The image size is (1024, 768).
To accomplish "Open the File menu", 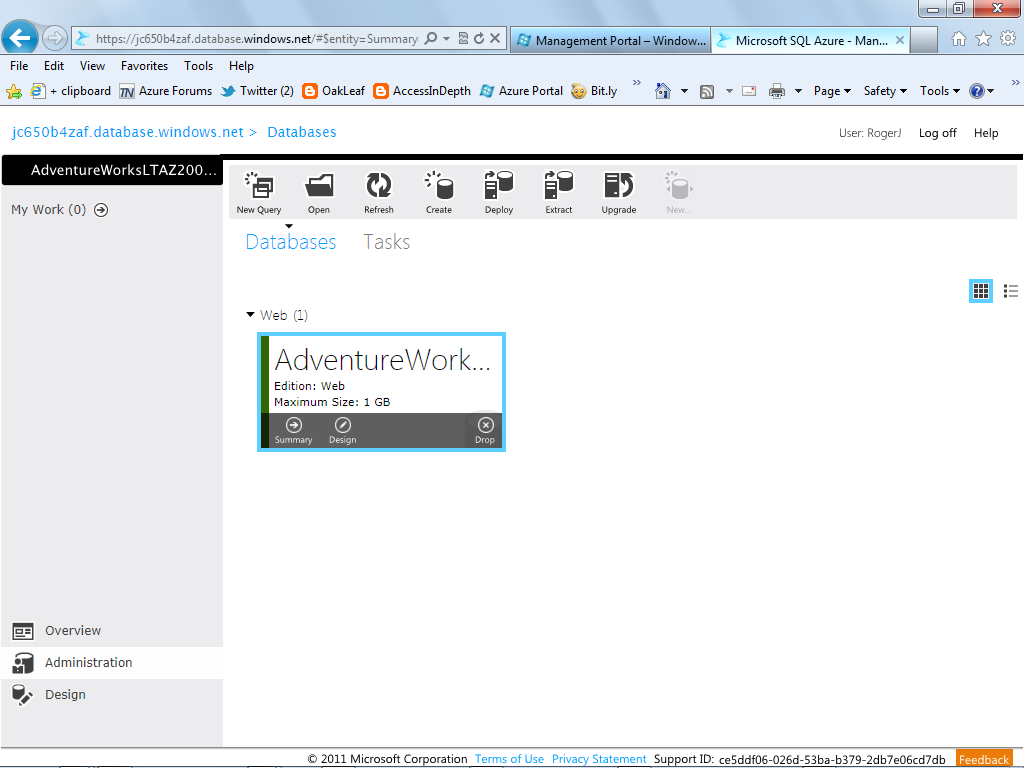I will [19, 66].
